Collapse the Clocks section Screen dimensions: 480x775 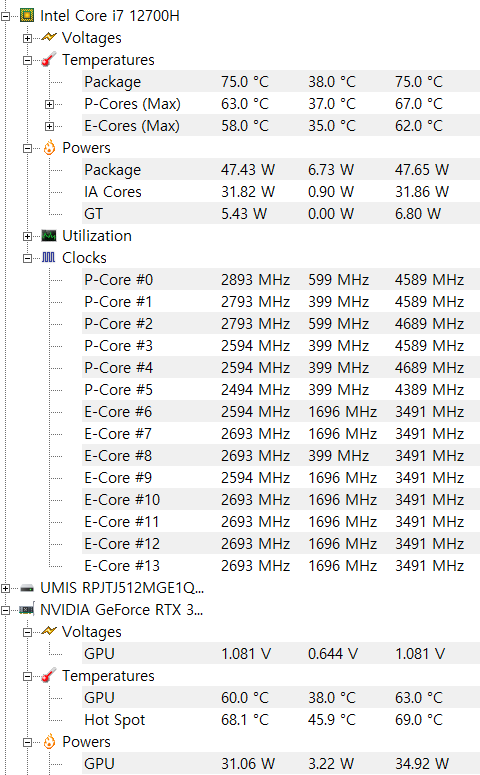coord(28,258)
